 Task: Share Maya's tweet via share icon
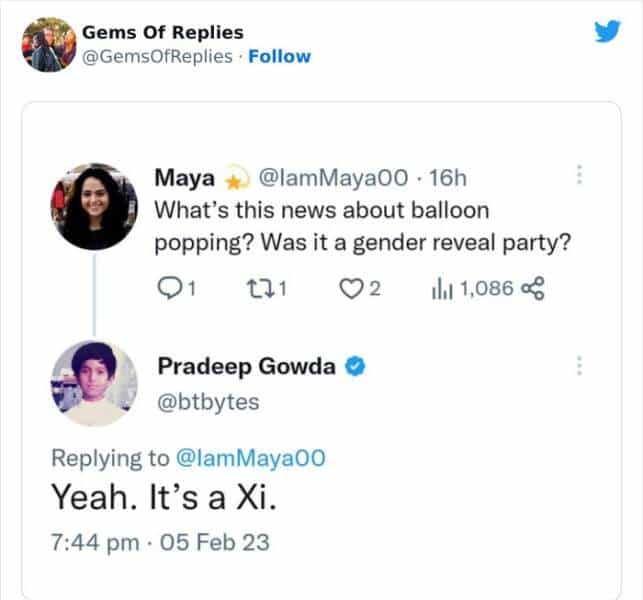point(534,289)
